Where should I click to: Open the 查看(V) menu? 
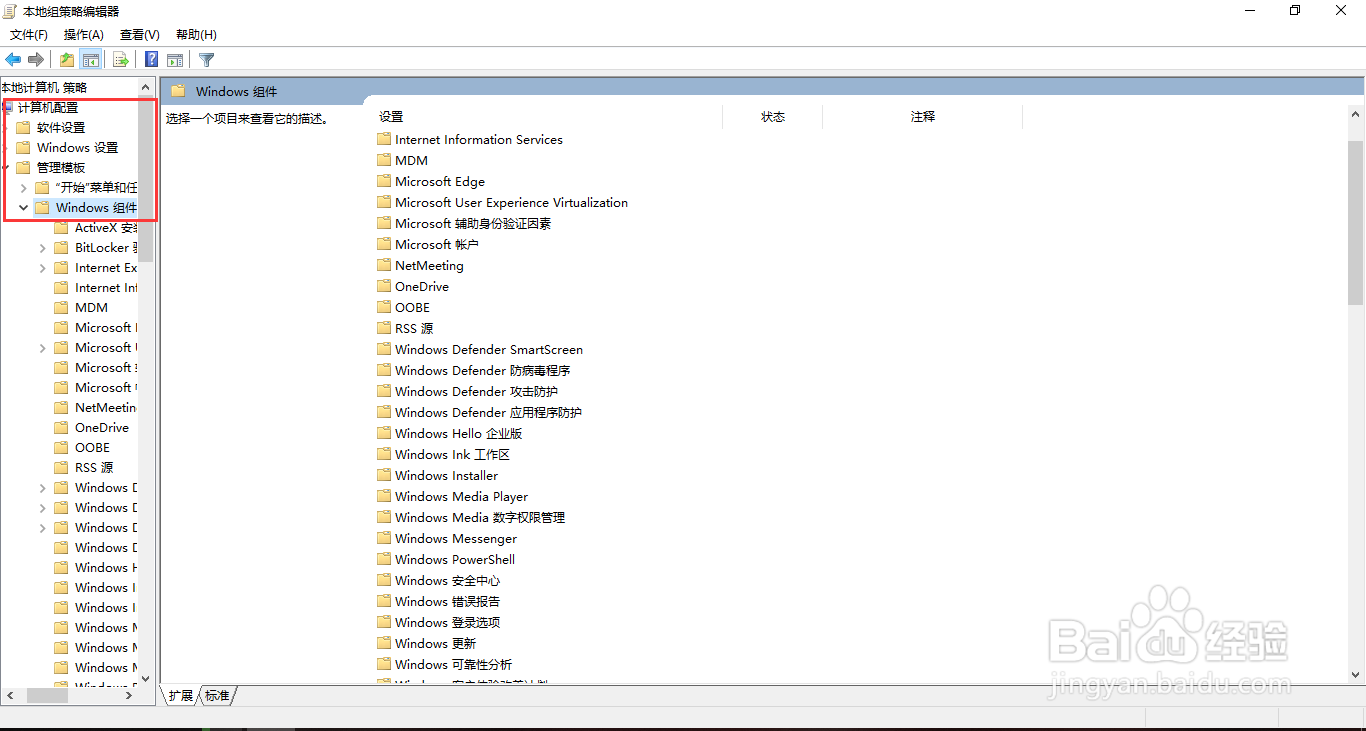click(140, 35)
